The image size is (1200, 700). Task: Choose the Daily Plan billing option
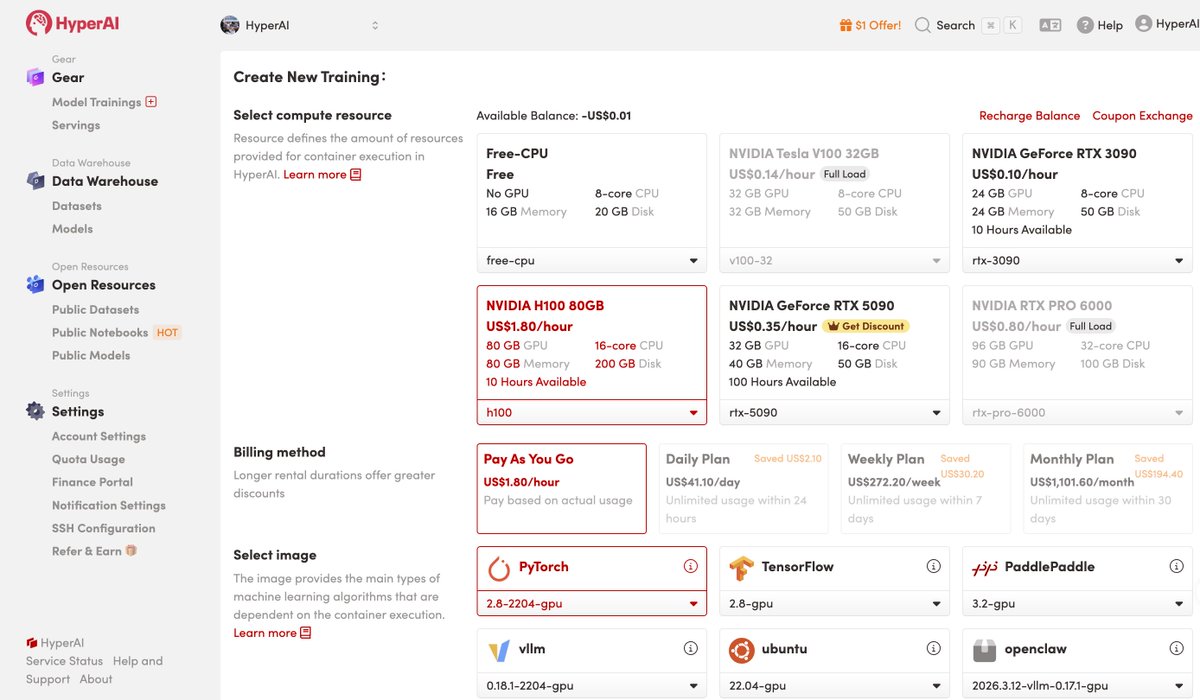(x=744, y=489)
